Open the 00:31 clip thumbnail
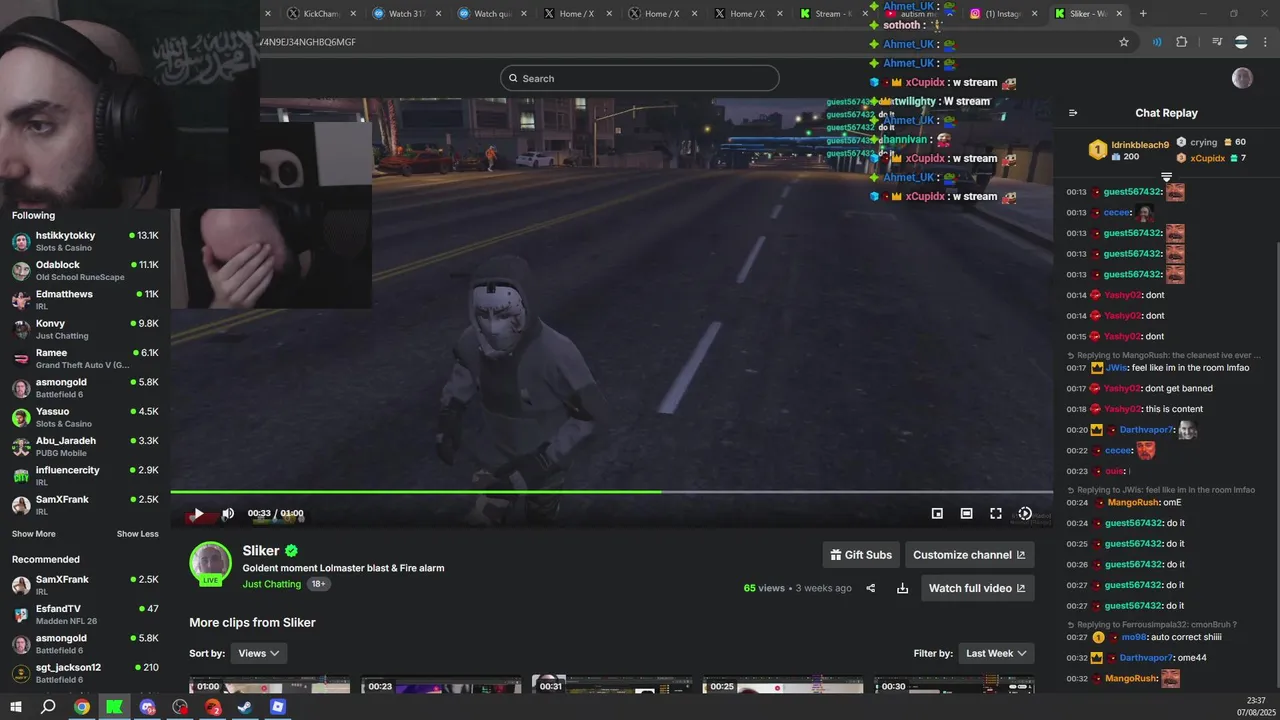1280x720 pixels. coord(612,686)
